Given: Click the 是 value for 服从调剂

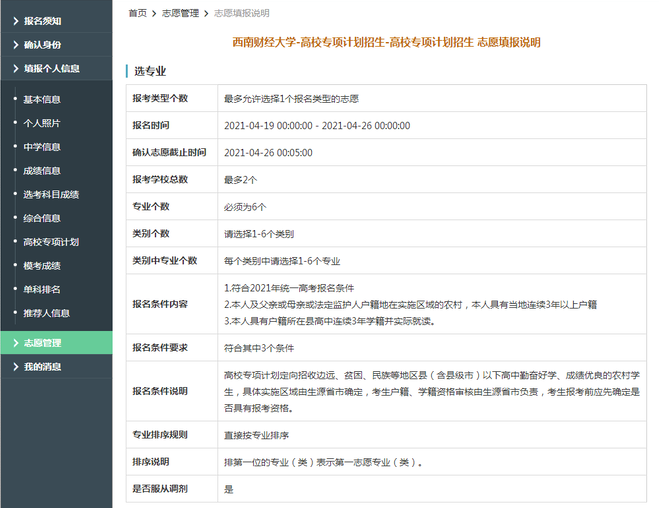Looking at the screenshot, I should [x=229, y=489].
